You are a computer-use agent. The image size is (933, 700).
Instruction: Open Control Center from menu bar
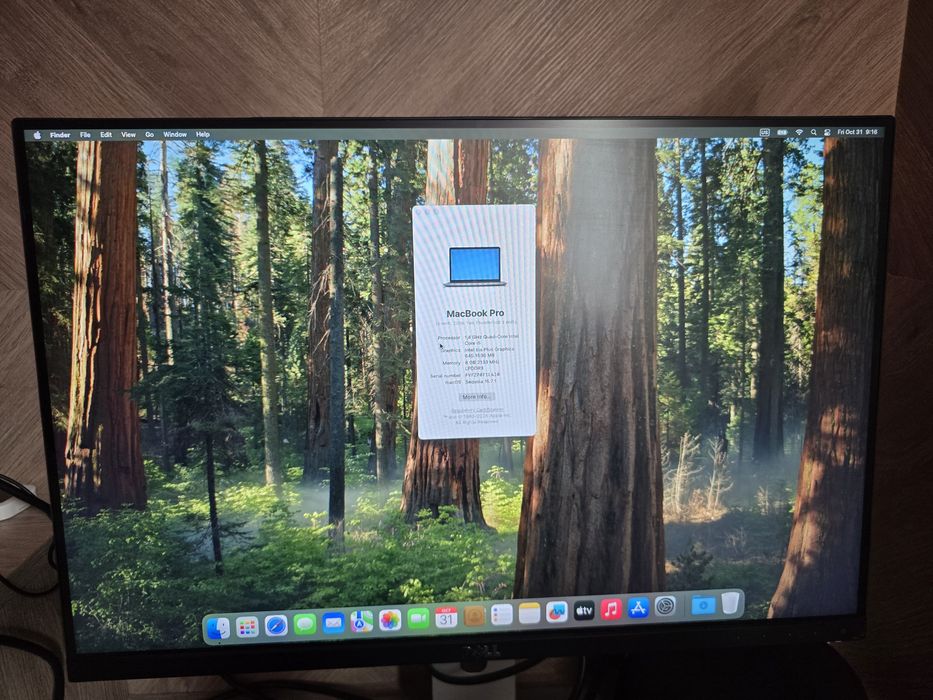827,132
